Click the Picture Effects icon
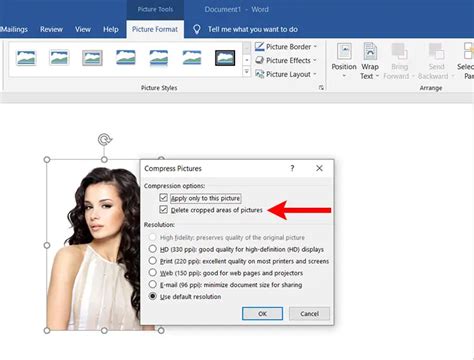 click(x=260, y=60)
